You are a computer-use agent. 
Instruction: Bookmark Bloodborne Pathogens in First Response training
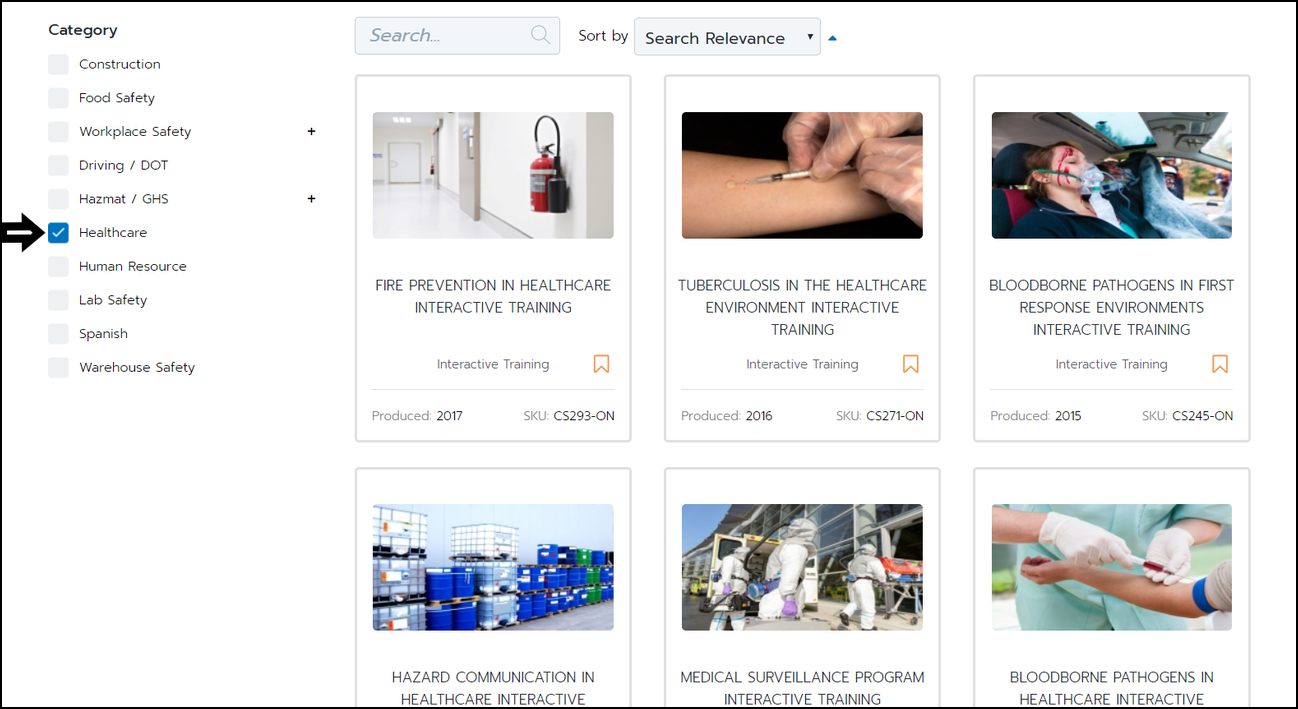[1220, 364]
